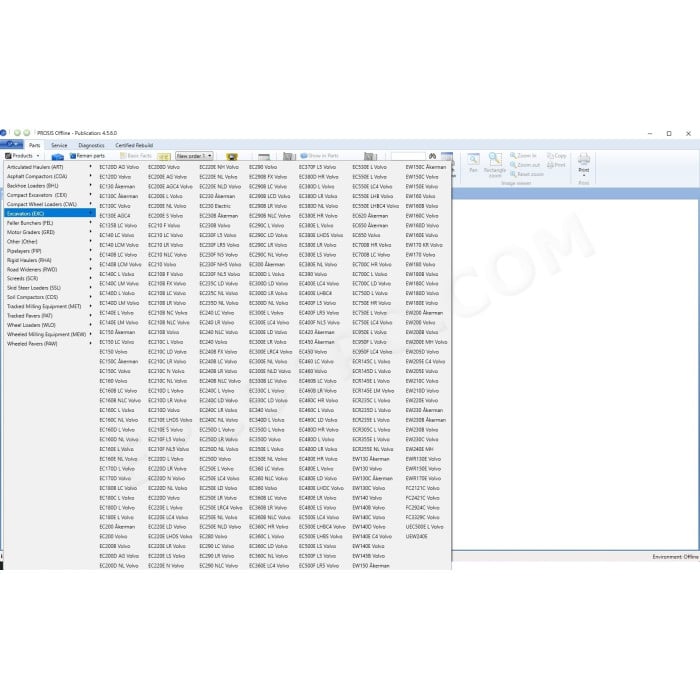Viewport: 700px width, 700px height.
Task: Select Excavators (EXC) category
Action: tap(50, 213)
